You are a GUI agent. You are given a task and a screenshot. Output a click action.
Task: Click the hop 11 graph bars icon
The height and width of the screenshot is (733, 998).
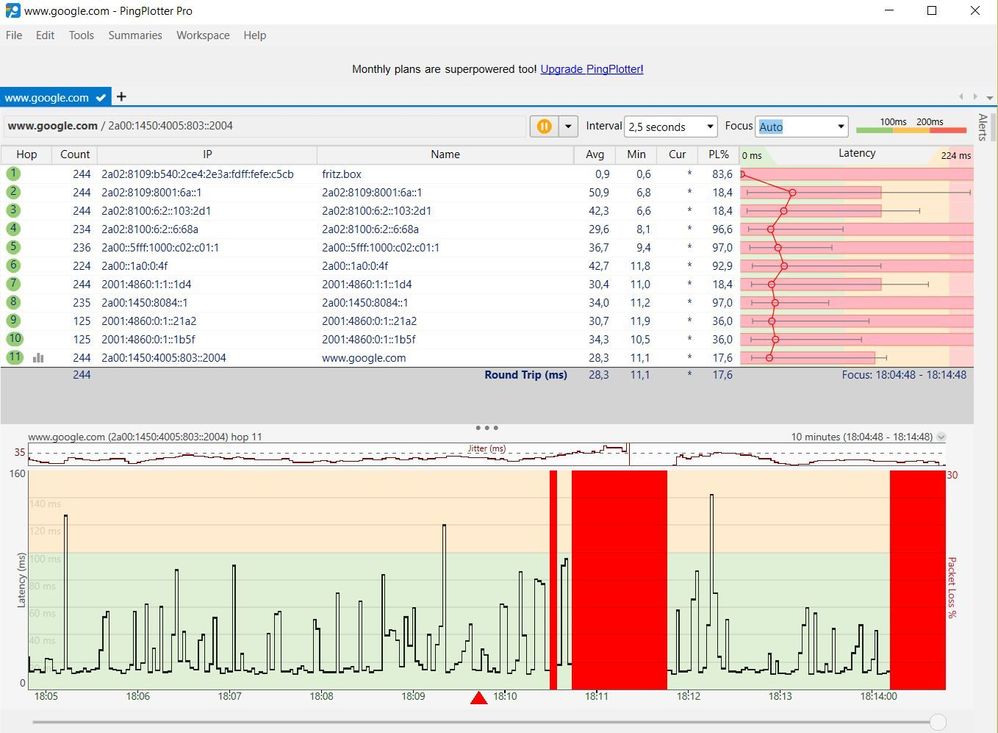point(38,357)
